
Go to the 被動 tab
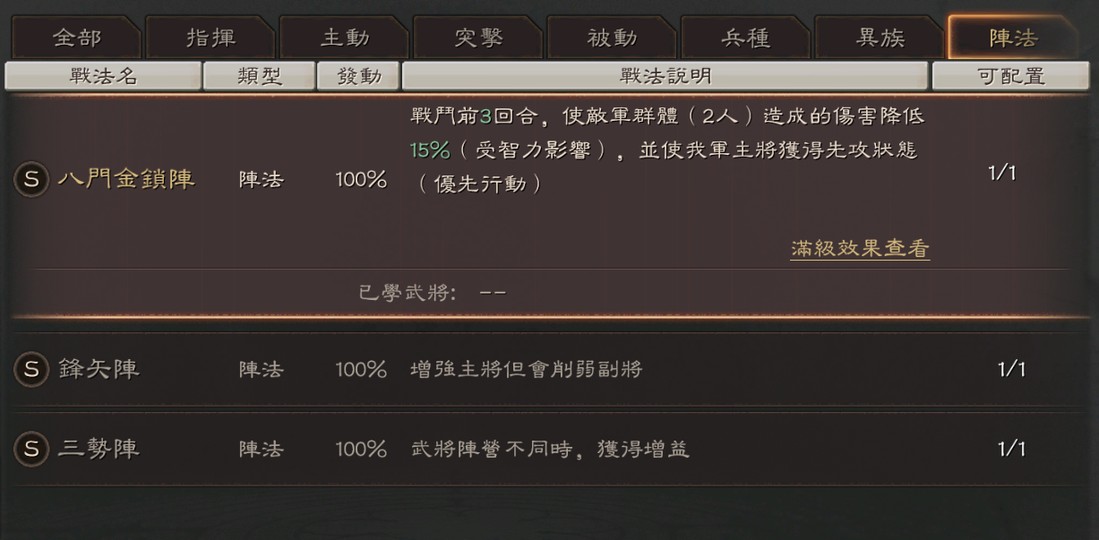pos(612,38)
